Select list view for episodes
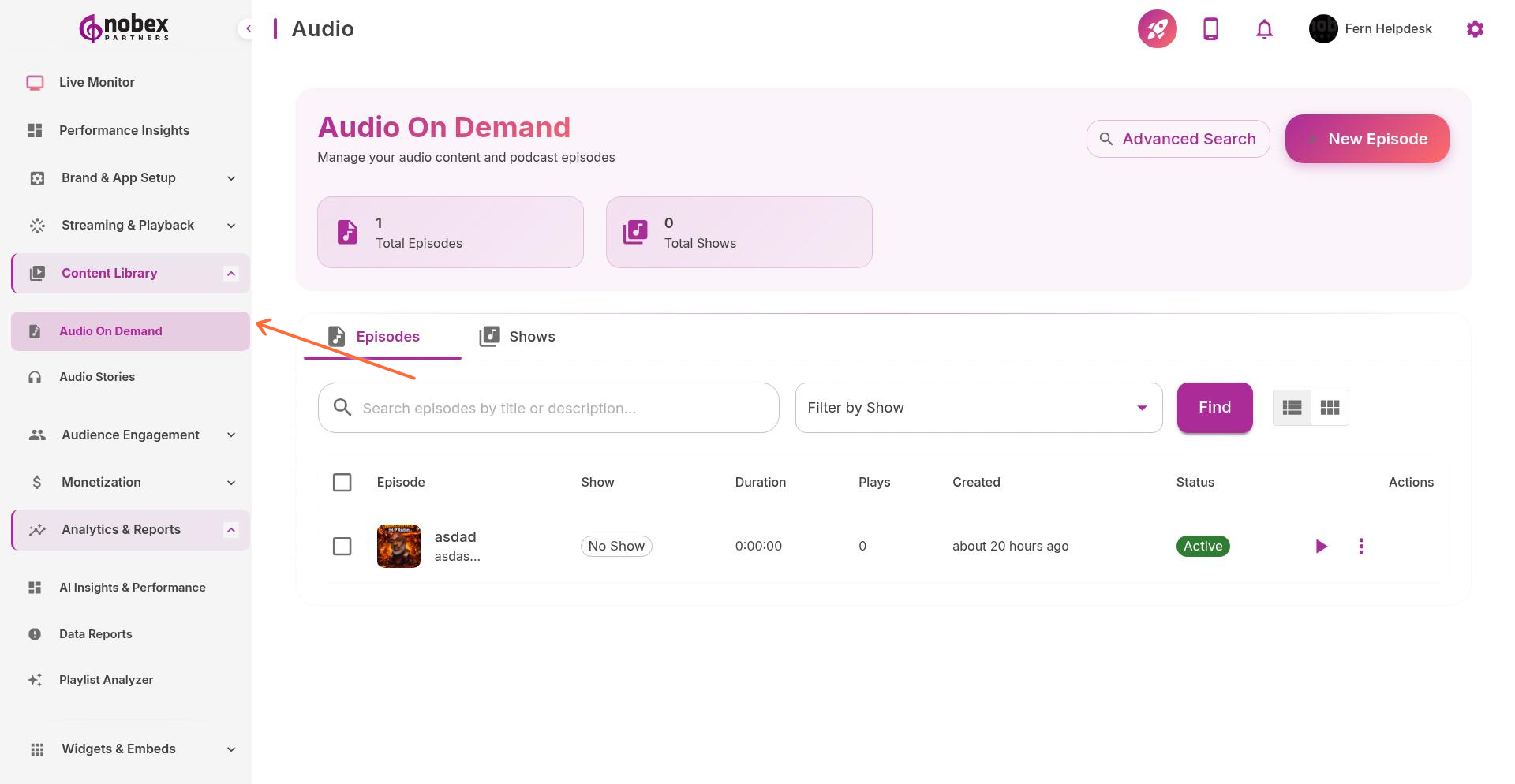The height and width of the screenshot is (784, 1515). (1292, 407)
